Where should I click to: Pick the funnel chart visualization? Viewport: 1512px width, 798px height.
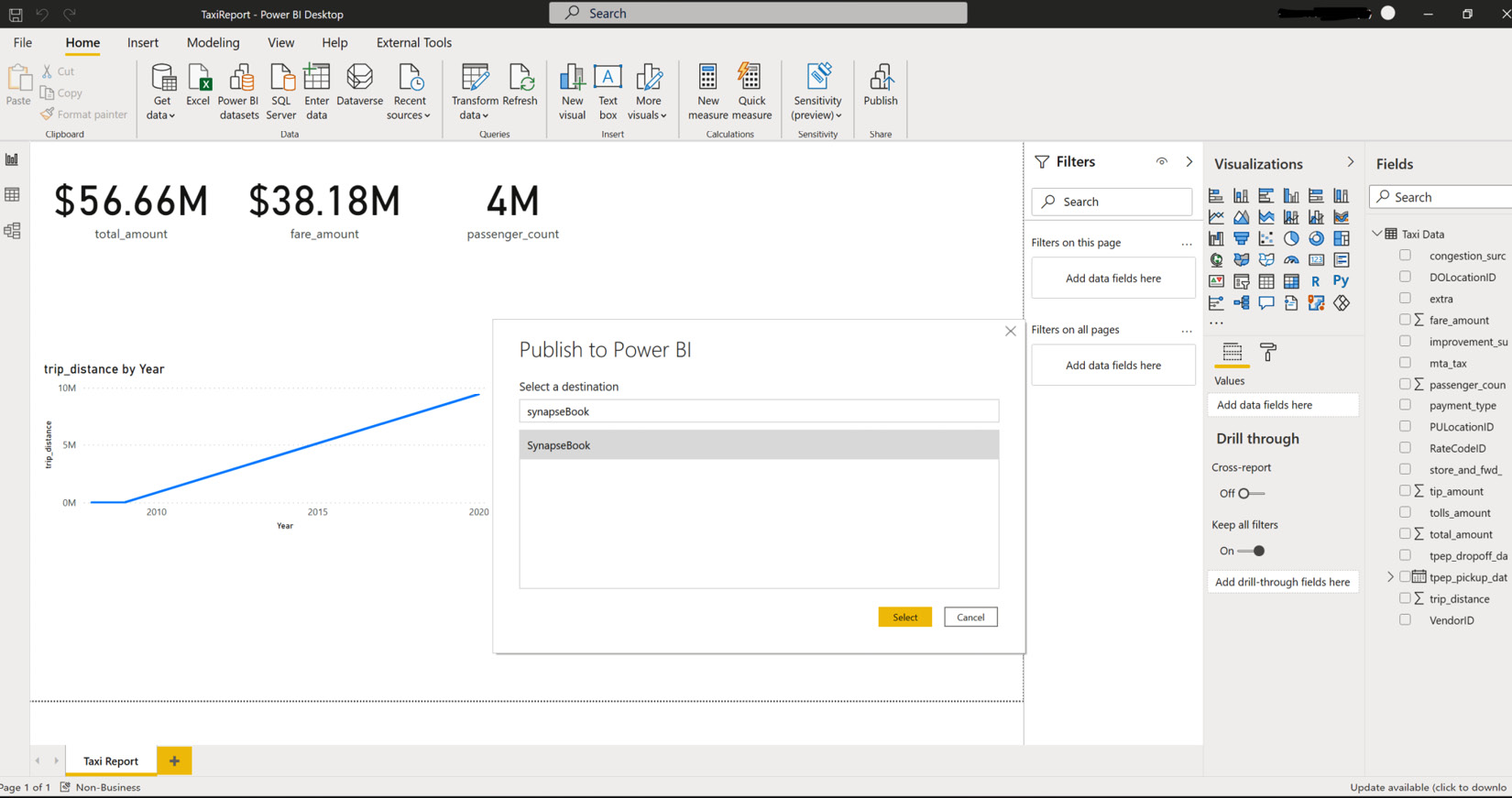tap(1241, 238)
